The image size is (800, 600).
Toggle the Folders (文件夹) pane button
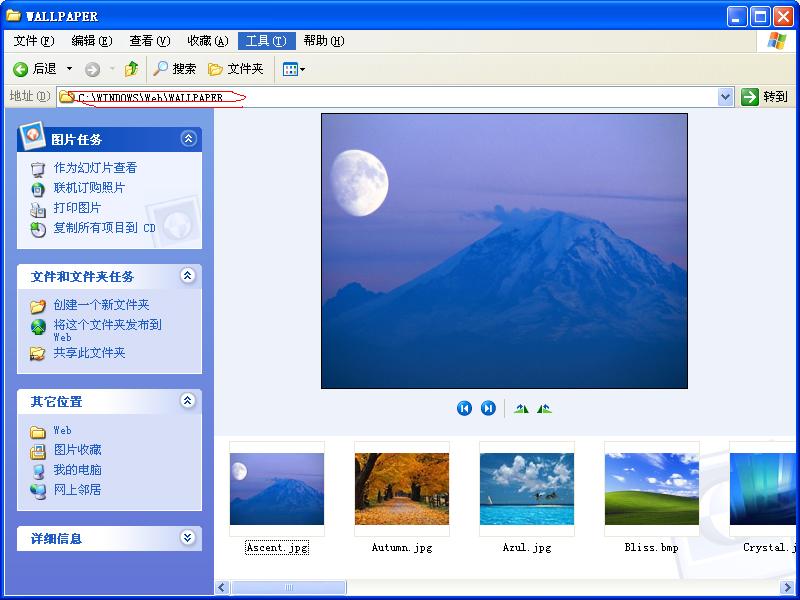pos(236,69)
